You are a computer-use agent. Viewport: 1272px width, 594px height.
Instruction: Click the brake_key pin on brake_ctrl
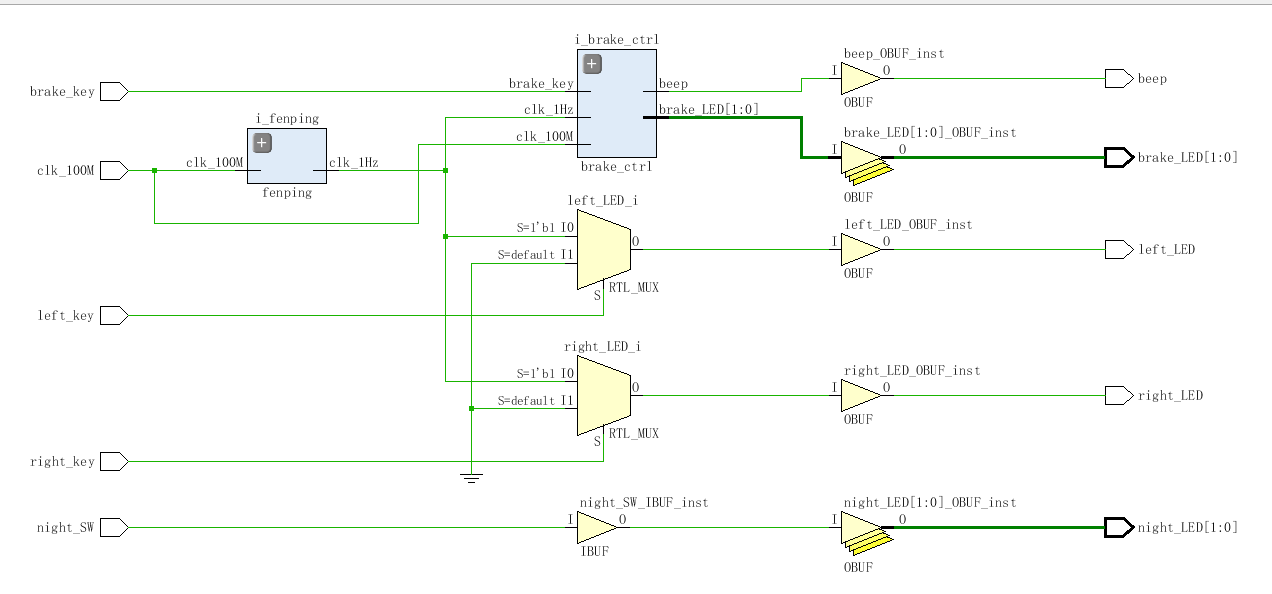coord(541,84)
